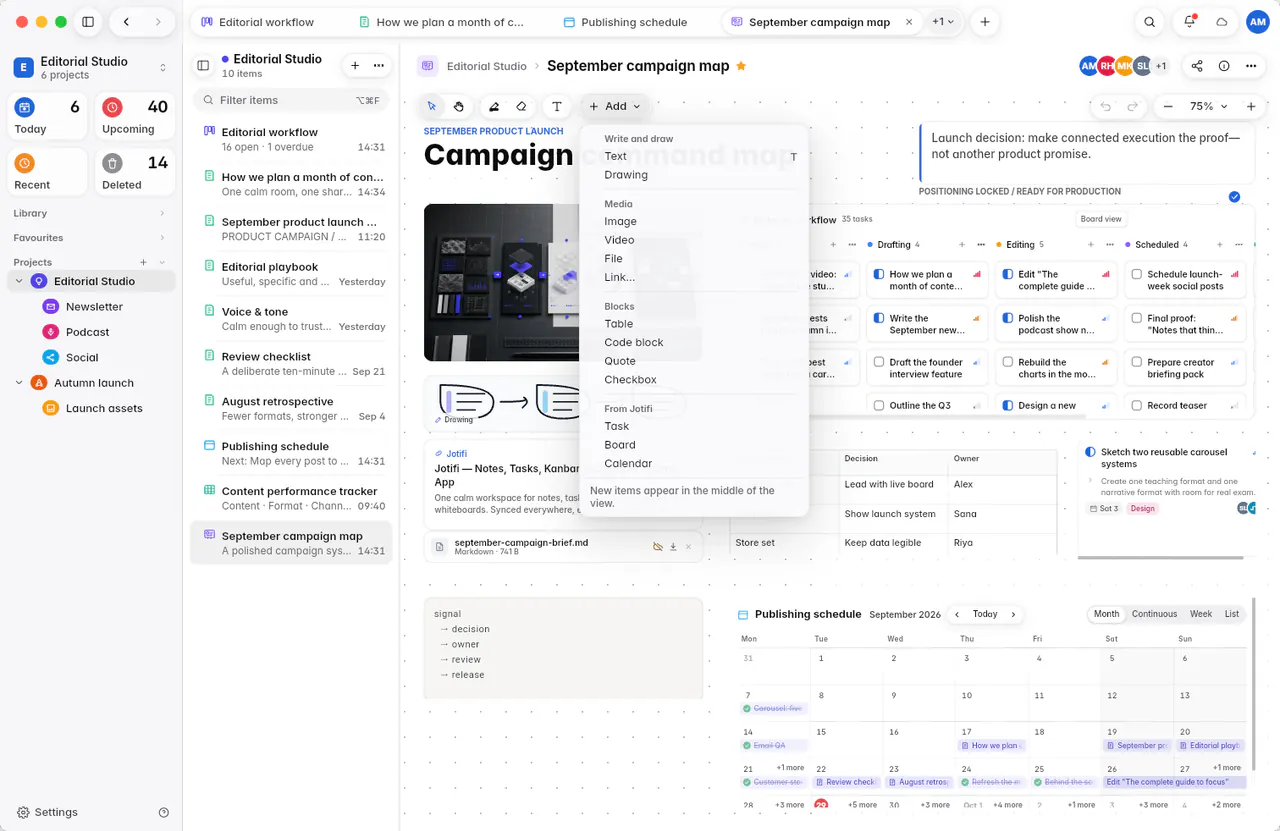Check 'Schedule launch-week social posts' task
Screen dimensions: 1280x831
(x=1136, y=274)
